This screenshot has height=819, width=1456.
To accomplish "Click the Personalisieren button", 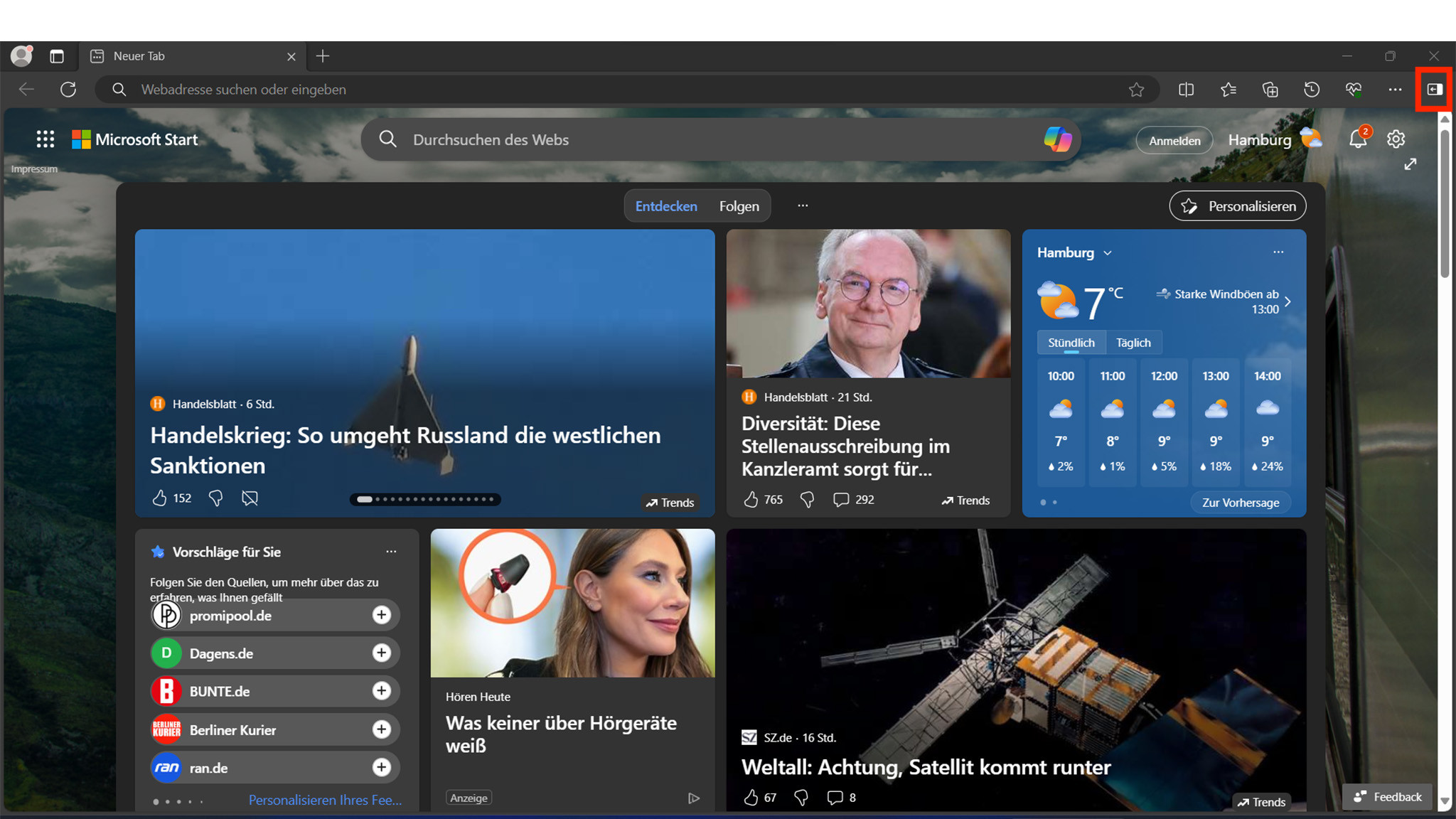I will tap(1238, 206).
